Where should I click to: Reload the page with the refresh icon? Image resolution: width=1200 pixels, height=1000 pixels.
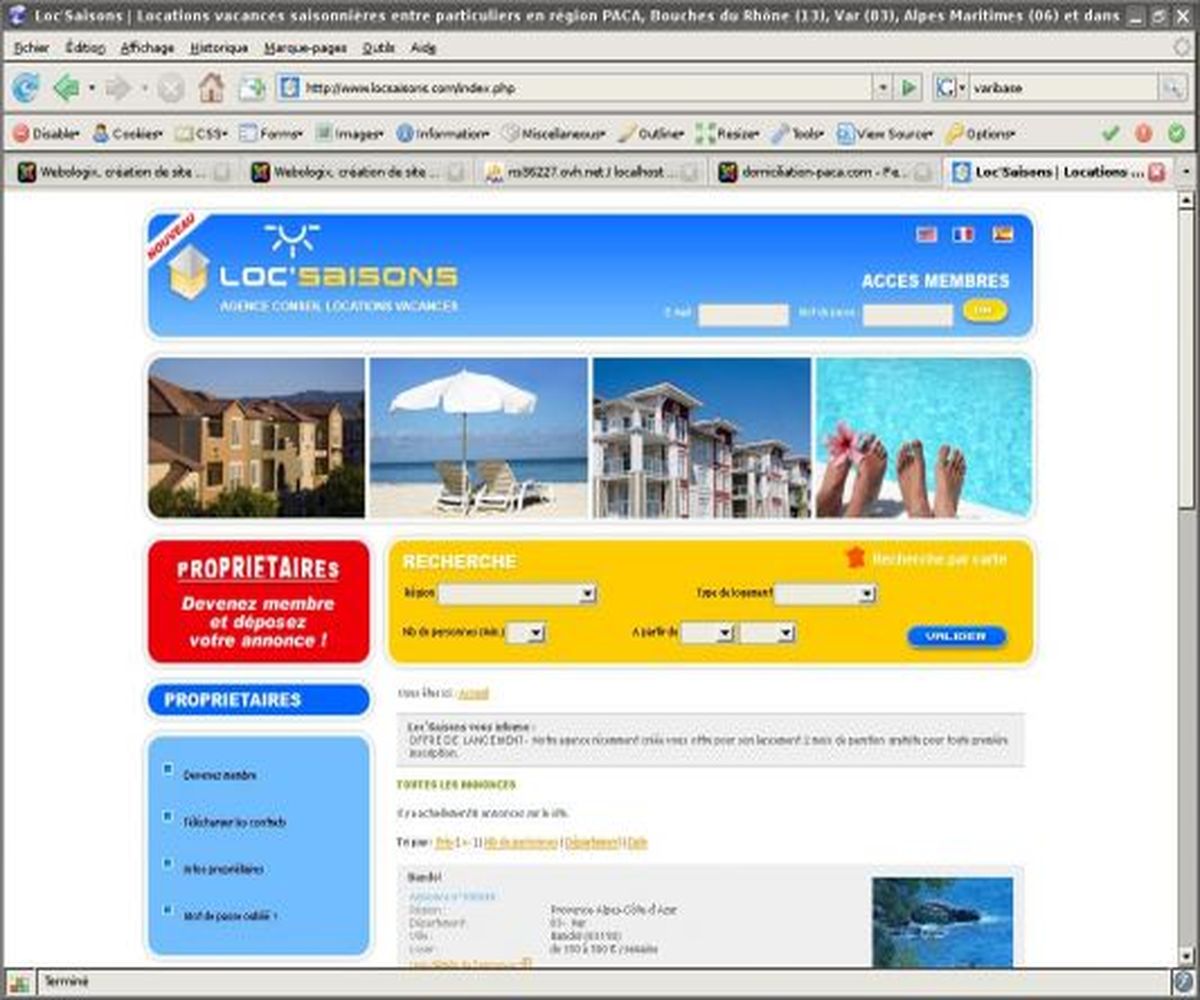click(x=25, y=88)
